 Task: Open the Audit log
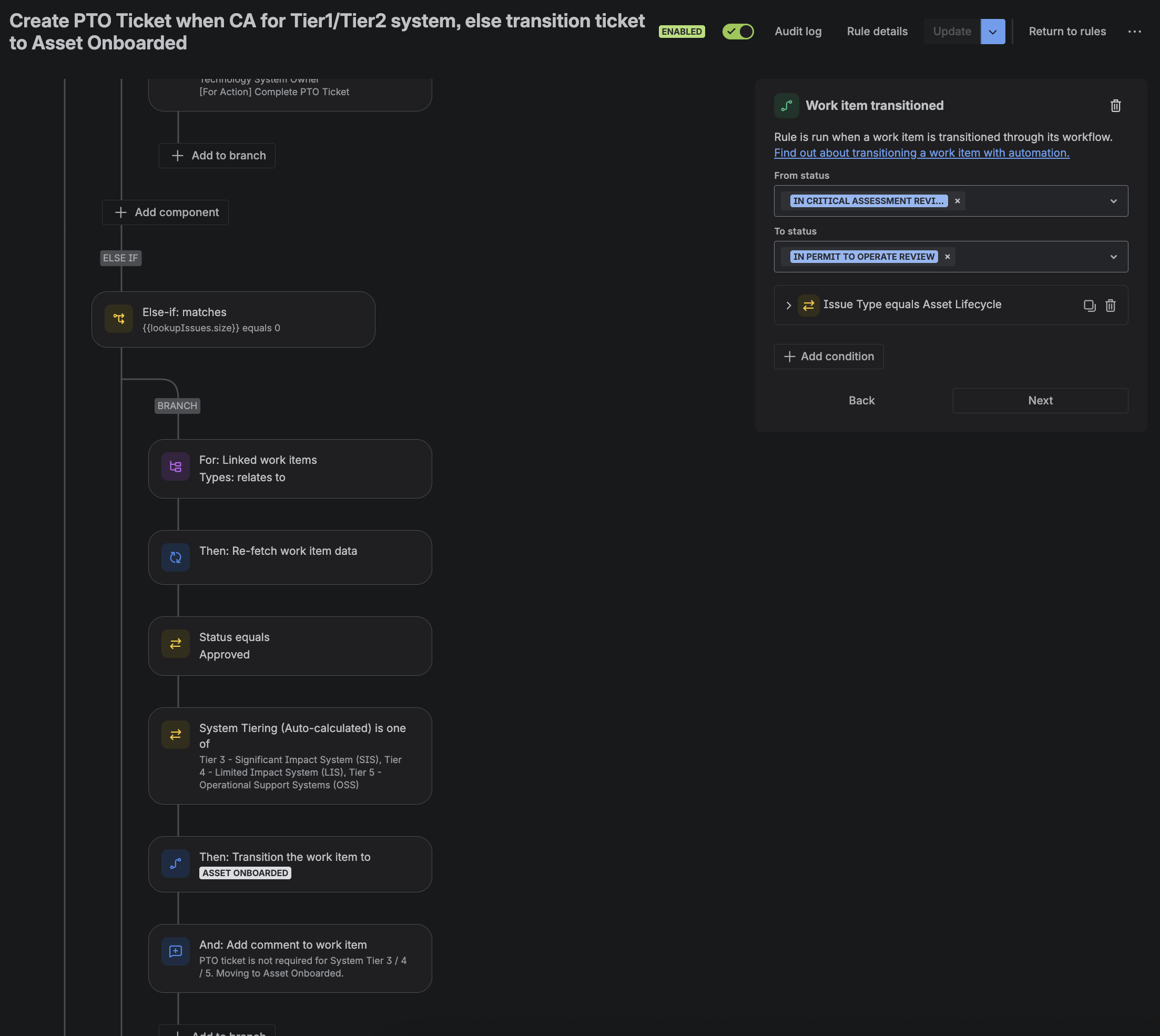tap(797, 32)
